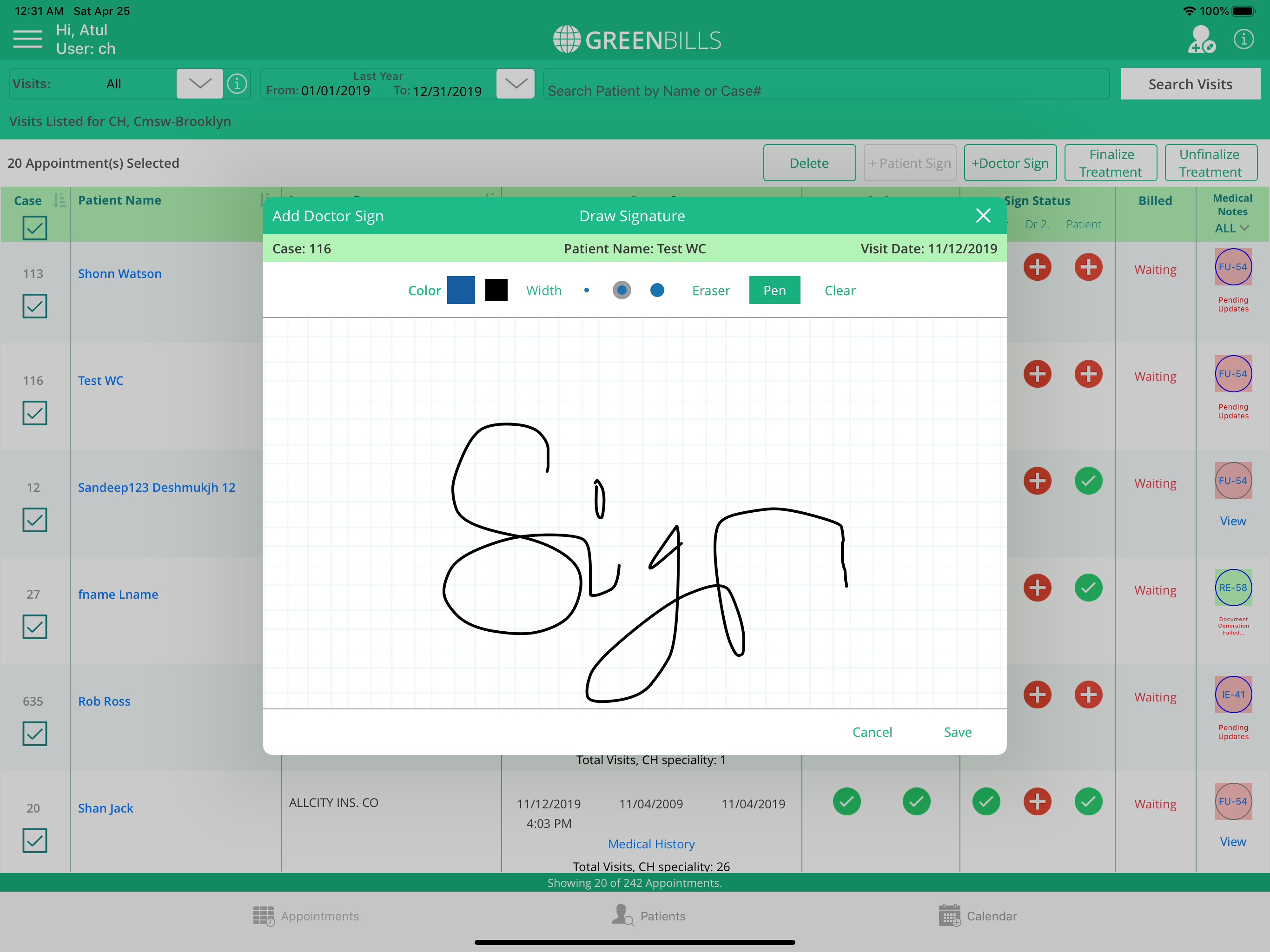The height and width of the screenshot is (952, 1270).
Task: Click Dr 2 red plus for Sandeep123 Deshmukjh
Action: coord(1037,481)
